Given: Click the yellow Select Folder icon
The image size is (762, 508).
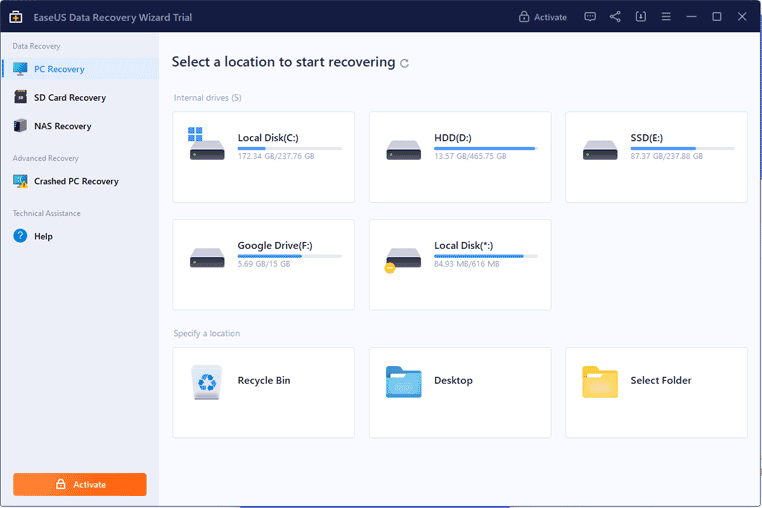Looking at the screenshot, I should tap(600, 382).
